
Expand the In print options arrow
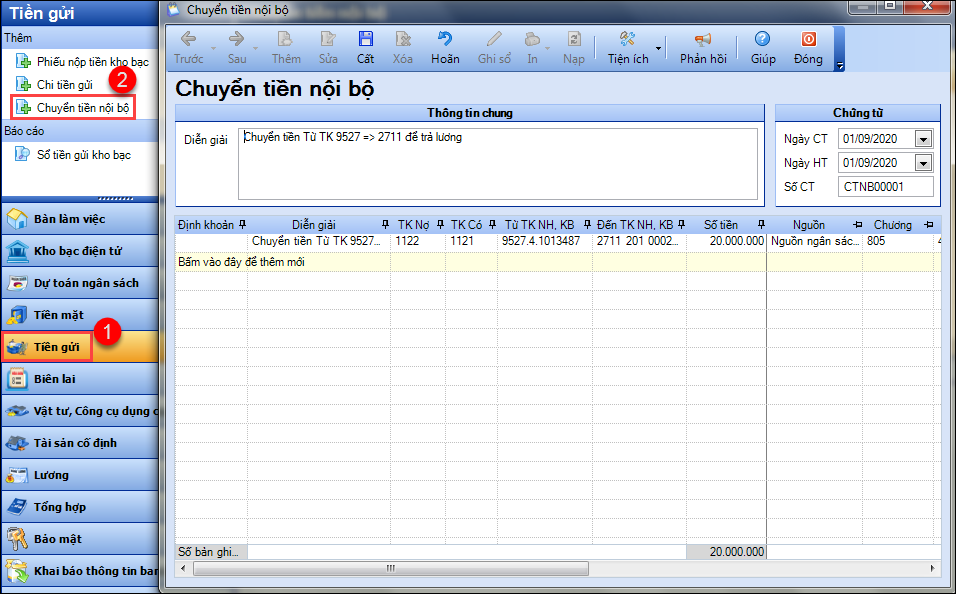click(548, 48)
